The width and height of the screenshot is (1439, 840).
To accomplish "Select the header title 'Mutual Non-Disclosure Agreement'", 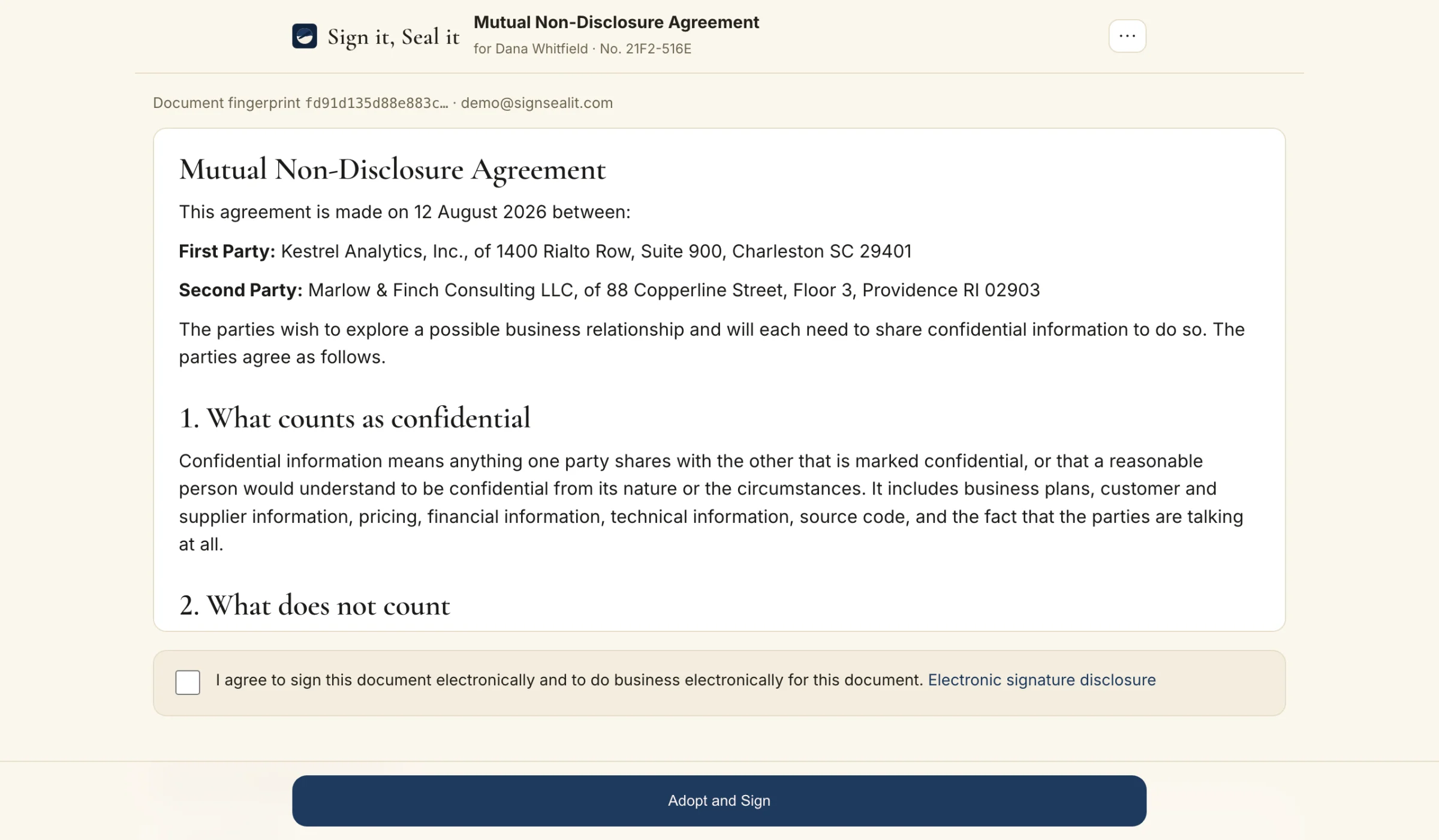I will [616, 22].
